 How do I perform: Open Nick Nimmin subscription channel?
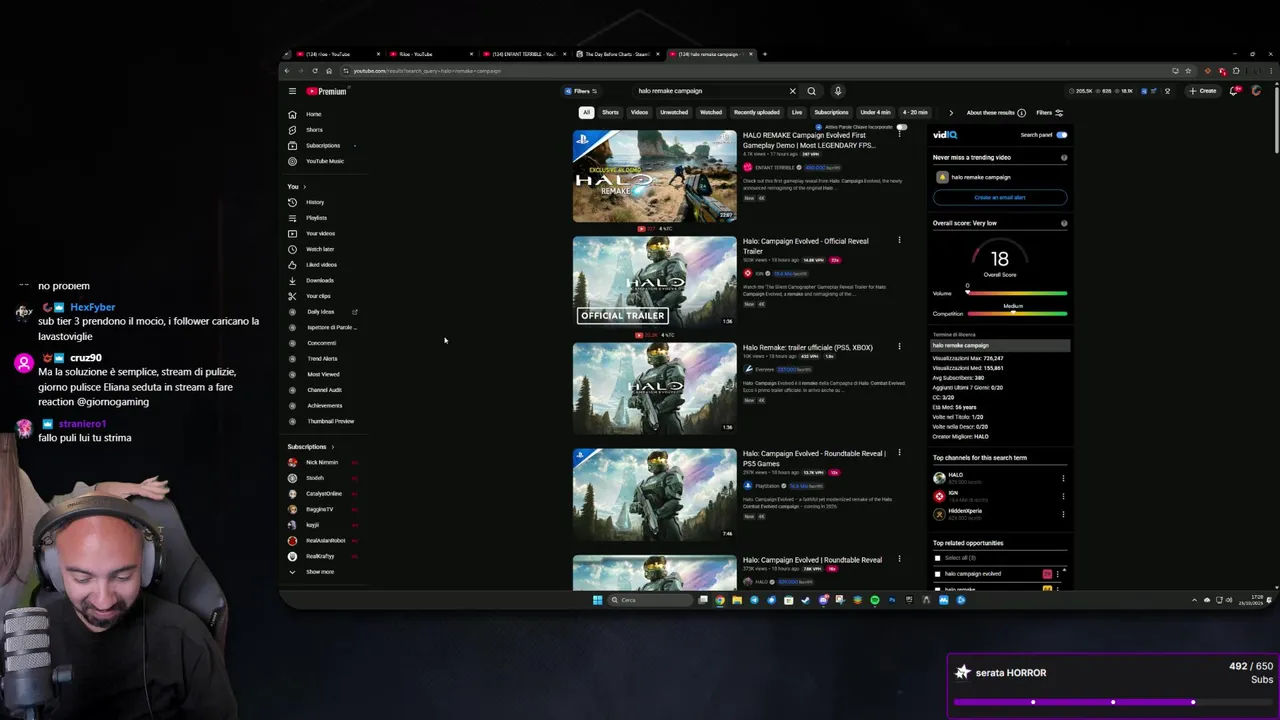click(x=321, y=463)
